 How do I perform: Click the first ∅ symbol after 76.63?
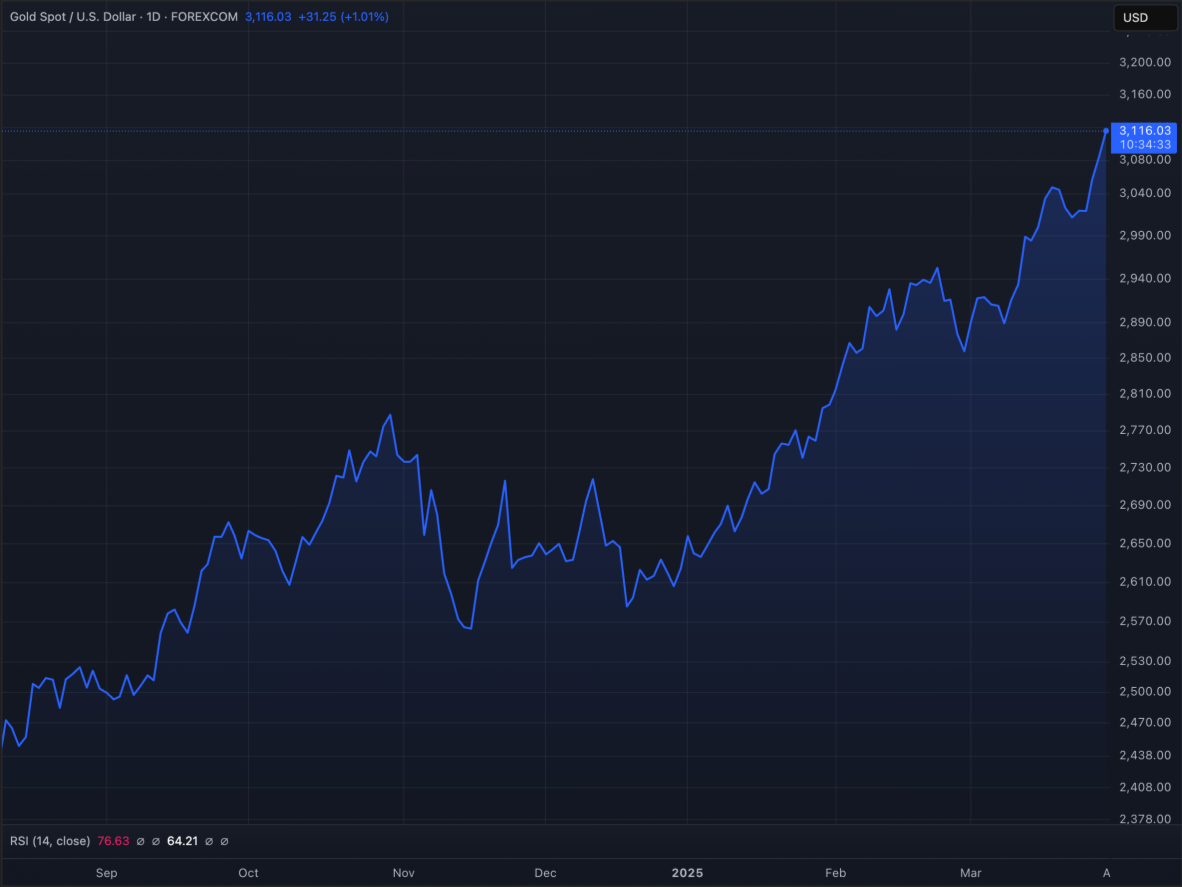[140, 841]
